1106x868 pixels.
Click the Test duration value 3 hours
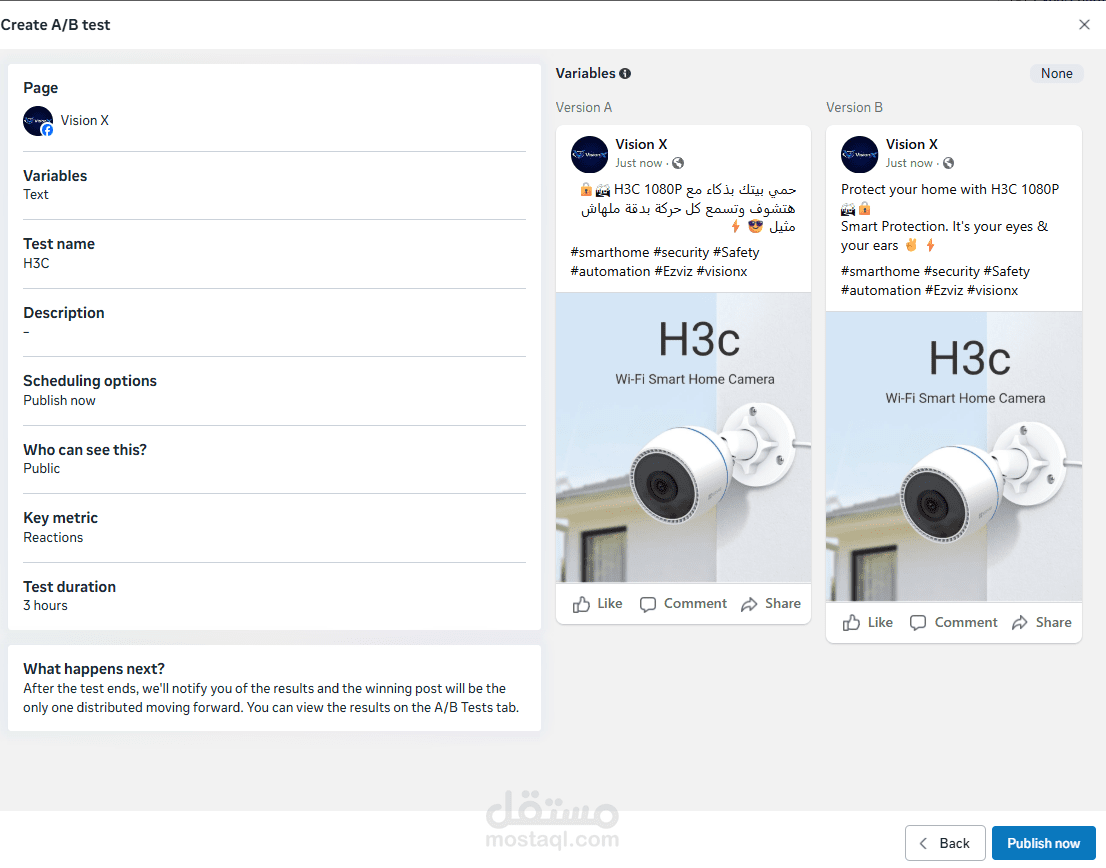point(45,606)
